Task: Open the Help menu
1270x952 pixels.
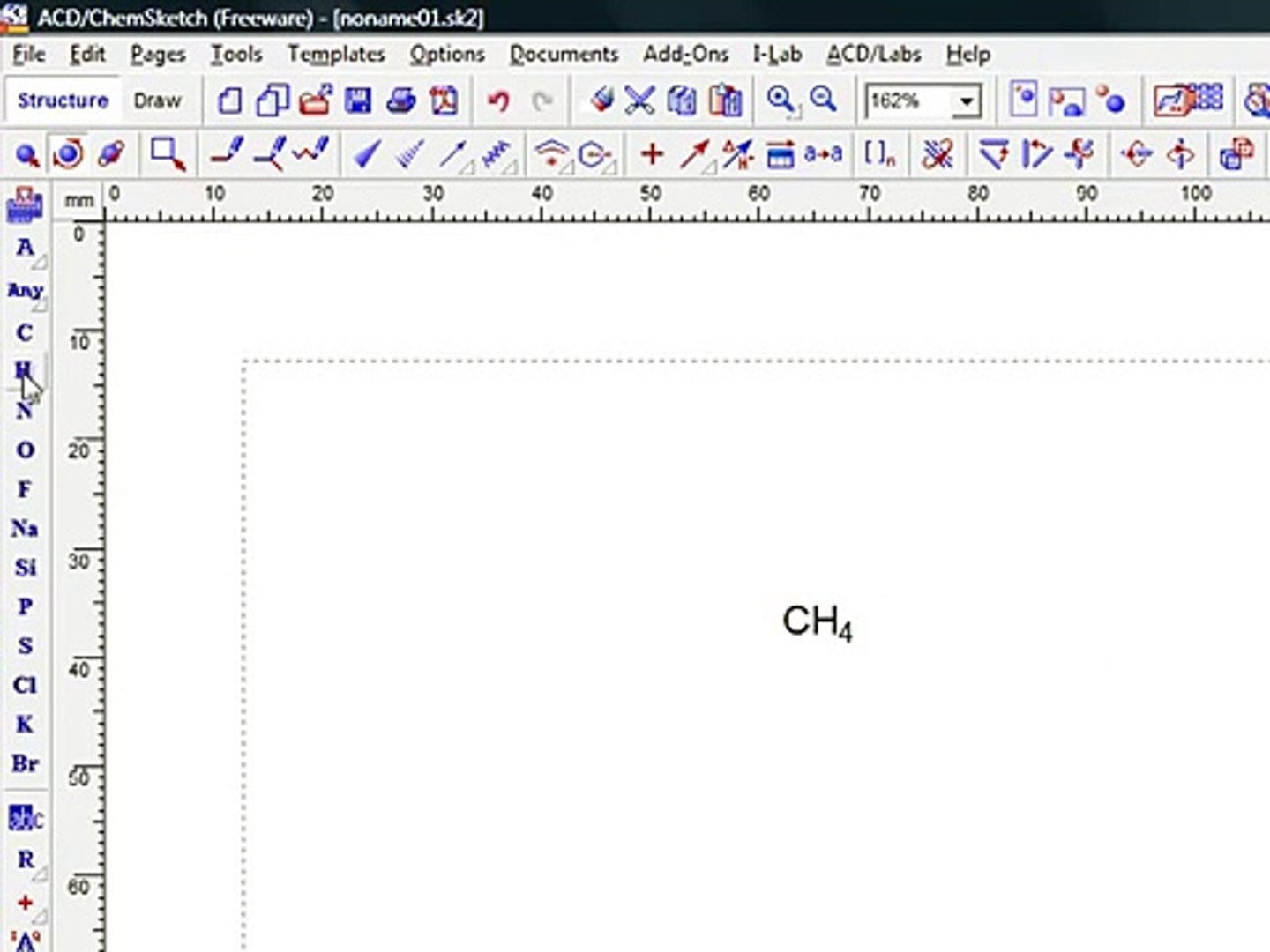Action: click(x=968, y=55)
